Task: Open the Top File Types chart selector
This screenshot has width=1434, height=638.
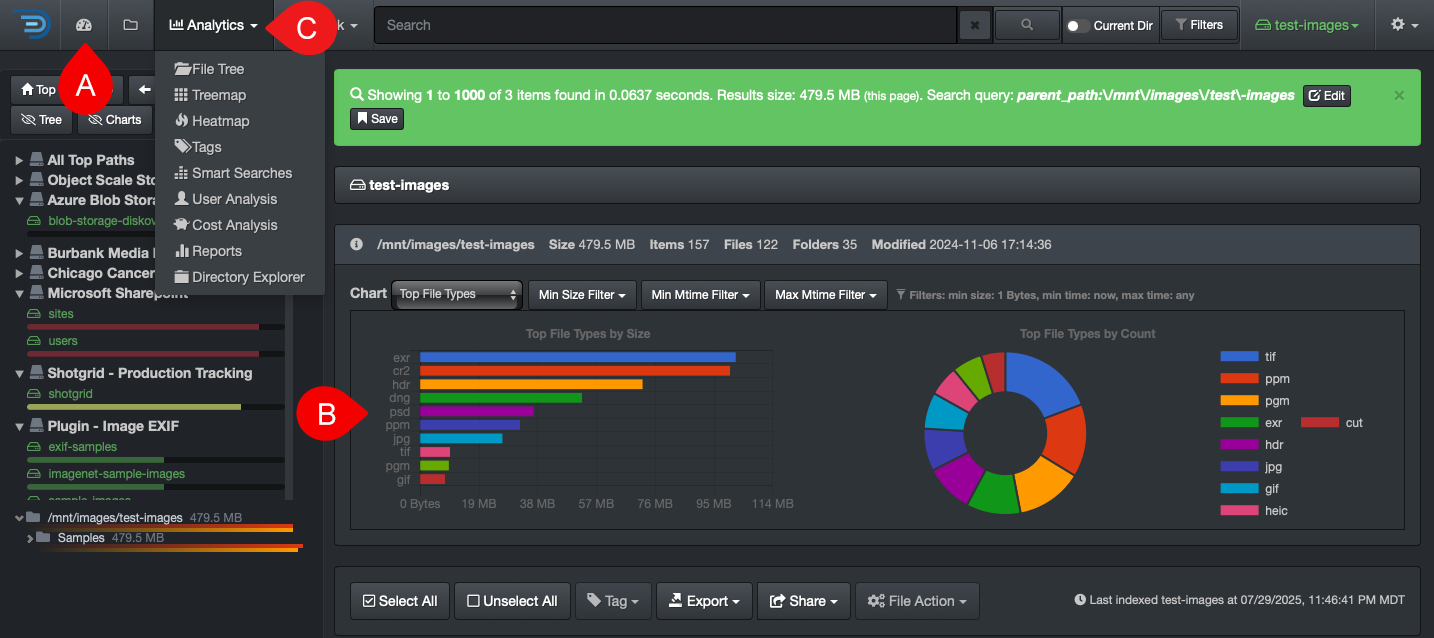Action: (457, 295)
